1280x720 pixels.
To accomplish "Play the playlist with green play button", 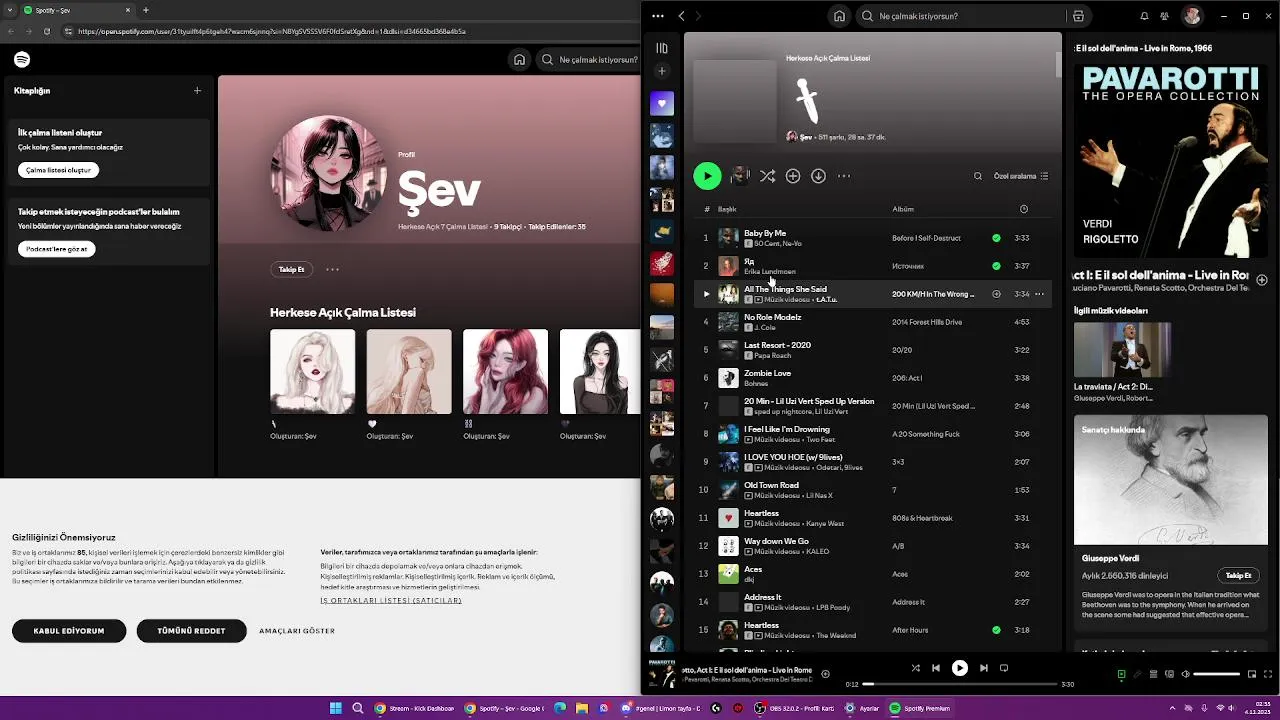I will click(x=707, y=176).
